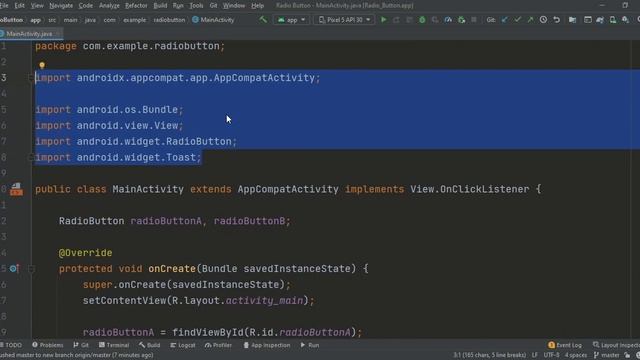
Task: Click the '4 spaces' indent setting
Action: [576, 355]
